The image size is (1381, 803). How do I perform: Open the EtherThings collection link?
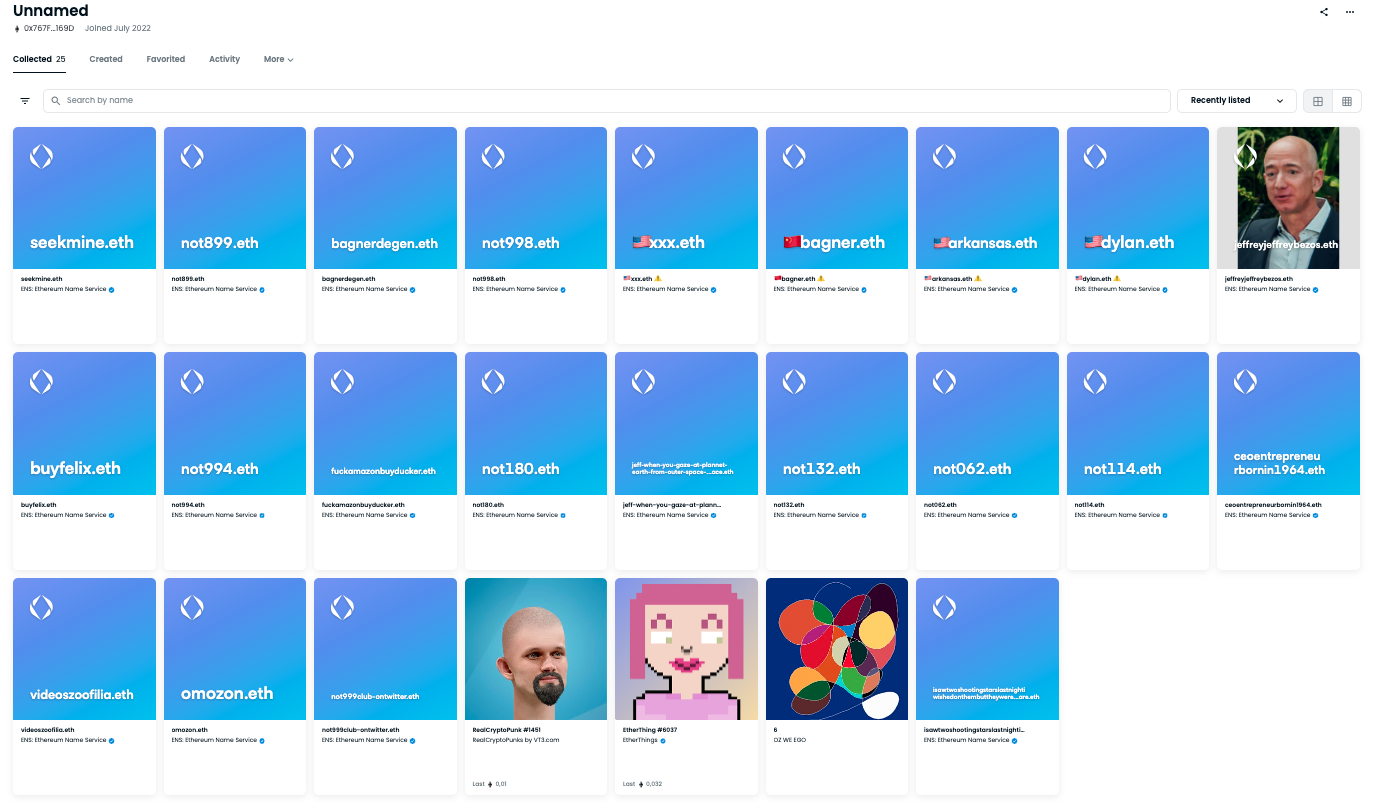click(640, 740)
